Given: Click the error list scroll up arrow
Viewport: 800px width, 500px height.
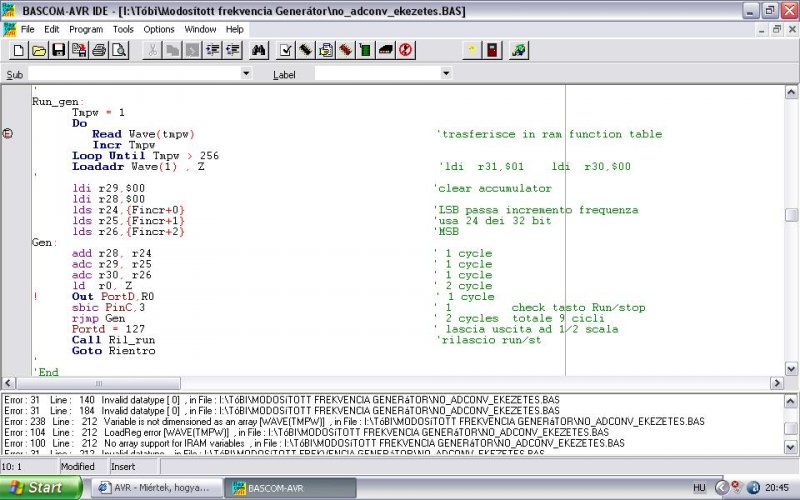Looking at the screenshot, I should (790, 401).
